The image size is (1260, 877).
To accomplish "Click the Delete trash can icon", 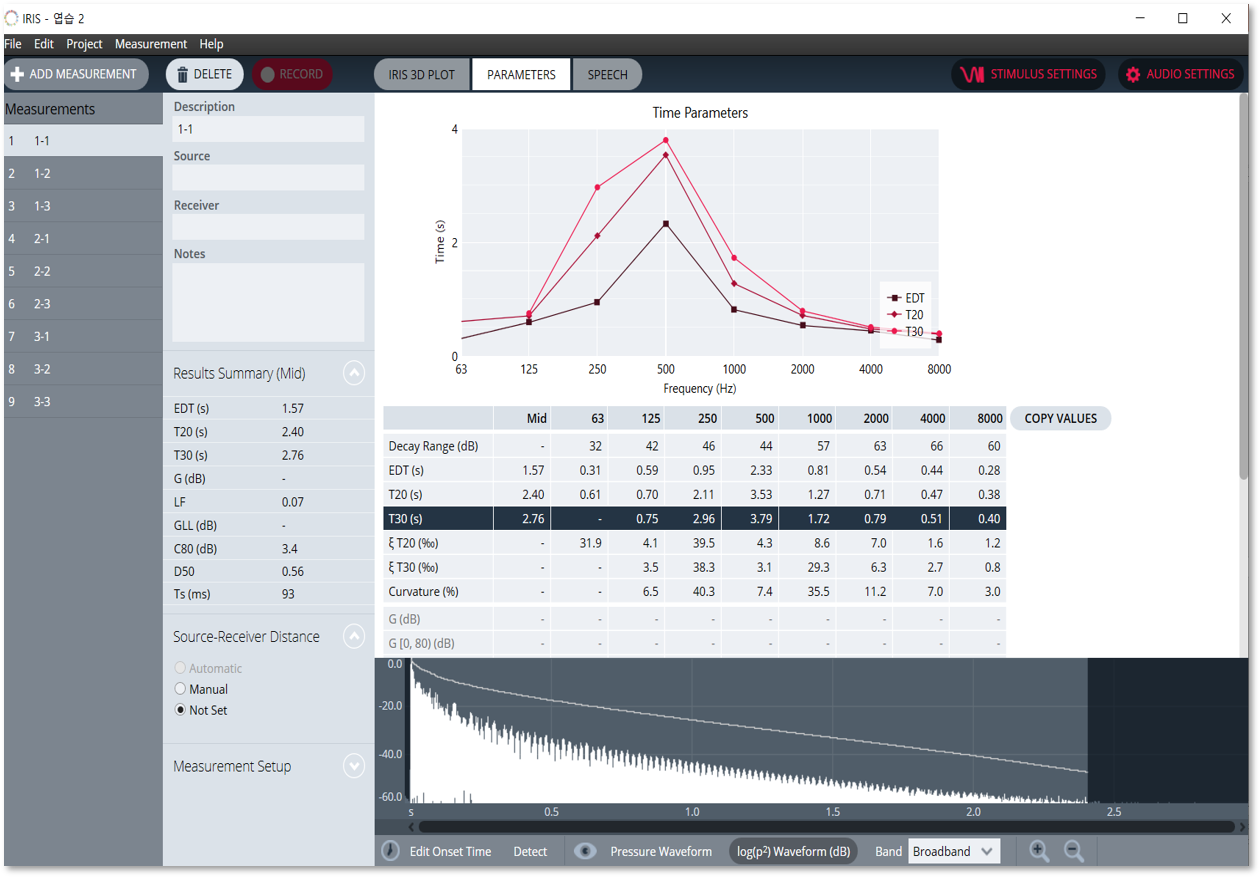I will (x=183, y=75).
